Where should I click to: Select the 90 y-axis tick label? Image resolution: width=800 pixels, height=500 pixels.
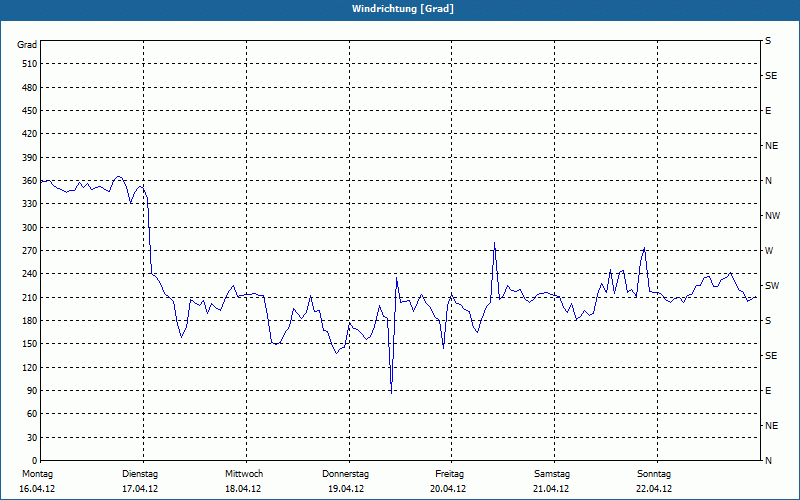coord(32,391)
